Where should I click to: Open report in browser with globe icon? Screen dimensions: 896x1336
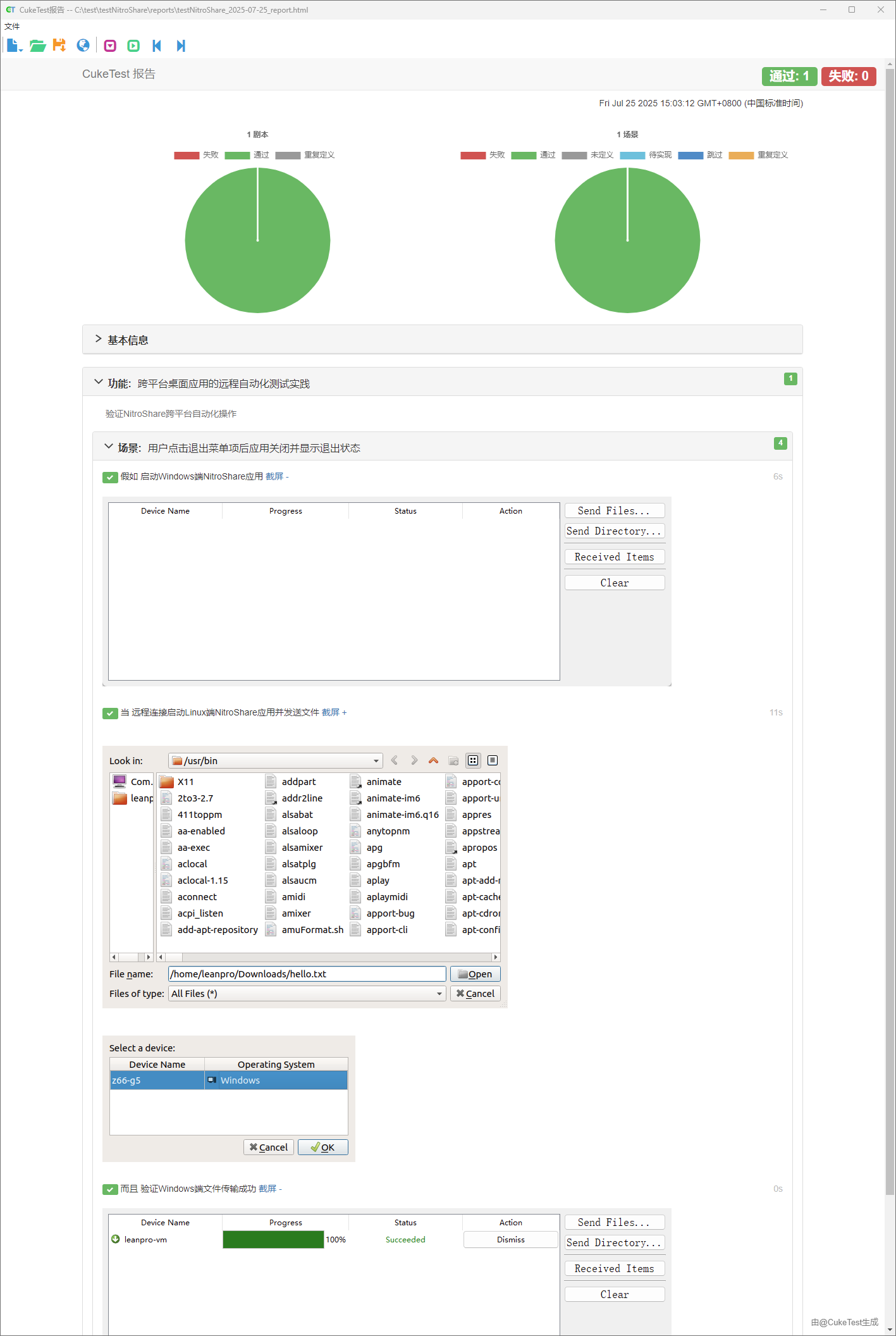pyautogui.click(x=83, y=46)
